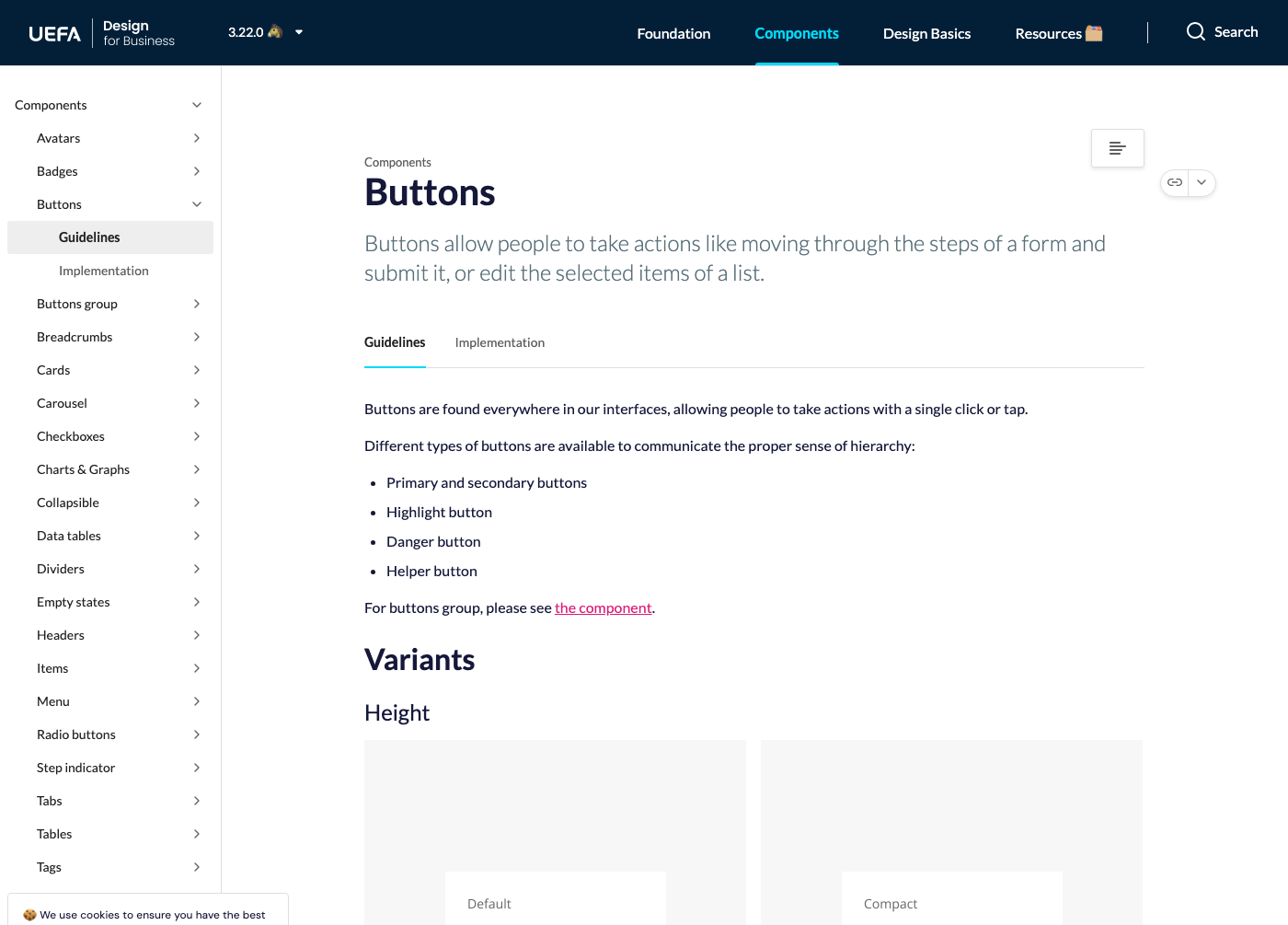Follow the 'the component' link
The width and height of the screenshot is (1288, 925).
(604, 607)
